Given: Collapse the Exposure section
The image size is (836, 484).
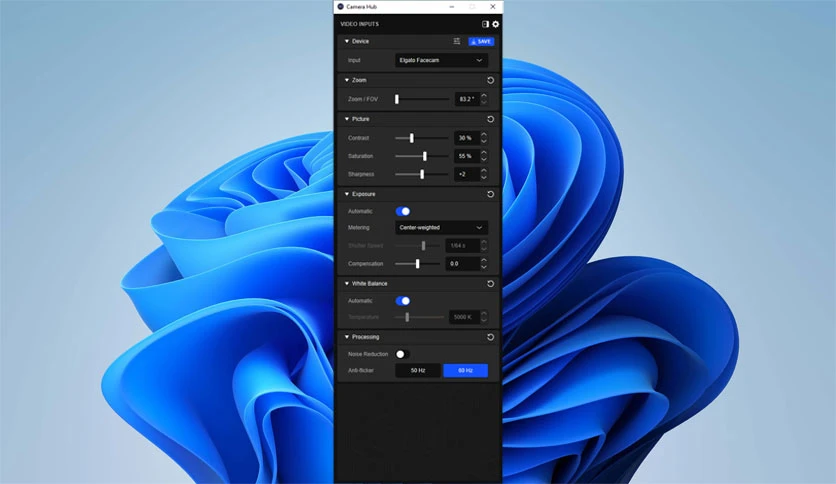Looking at the screenshot, I should coord(347,194).
